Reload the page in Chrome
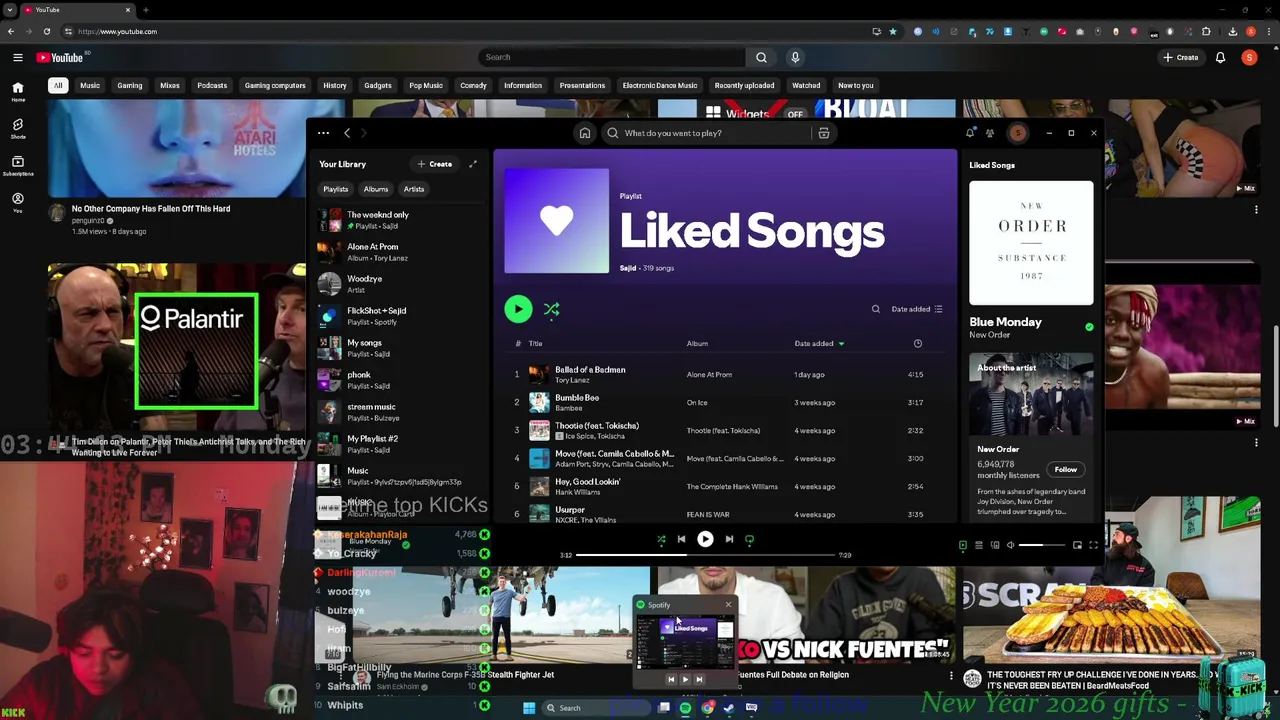Image resolution: width=1280 pixels, height=720 pixels. tap(46, 31)
